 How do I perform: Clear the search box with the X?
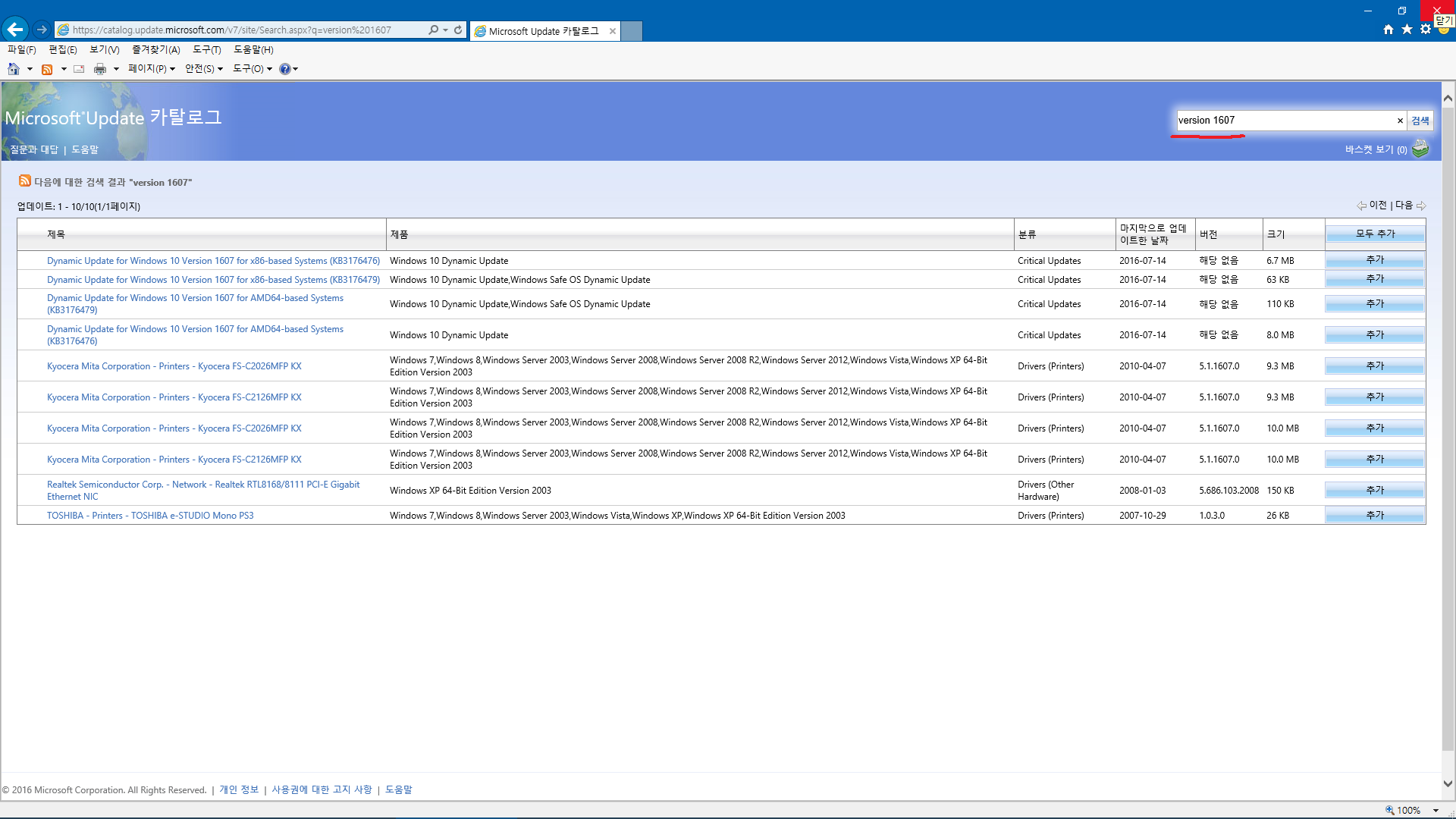pos(1400,121)
